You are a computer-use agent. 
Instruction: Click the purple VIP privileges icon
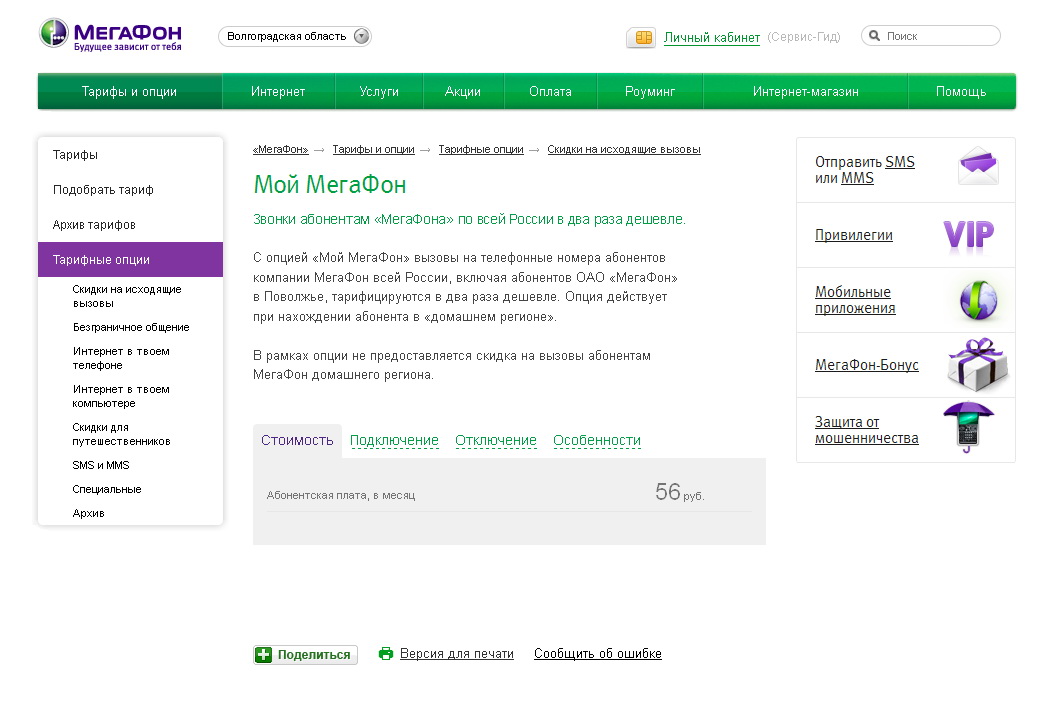(x=968, y=235)
